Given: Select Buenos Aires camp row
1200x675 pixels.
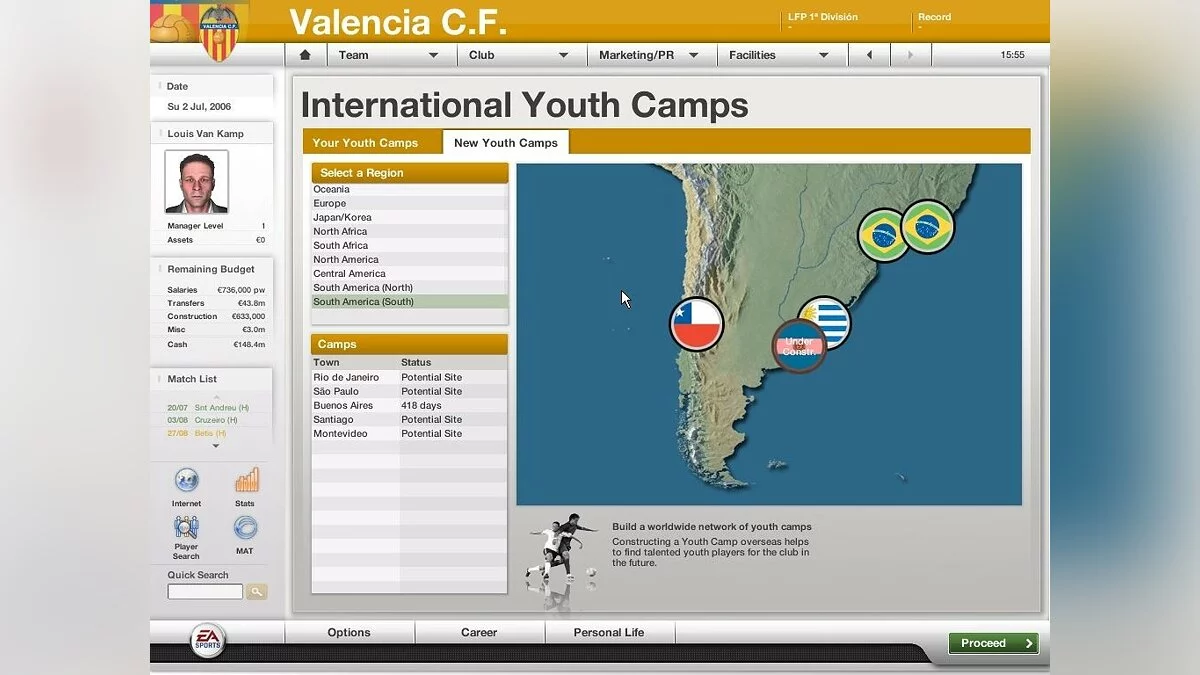Looking at the screenshot, I should tap(410, 405).
